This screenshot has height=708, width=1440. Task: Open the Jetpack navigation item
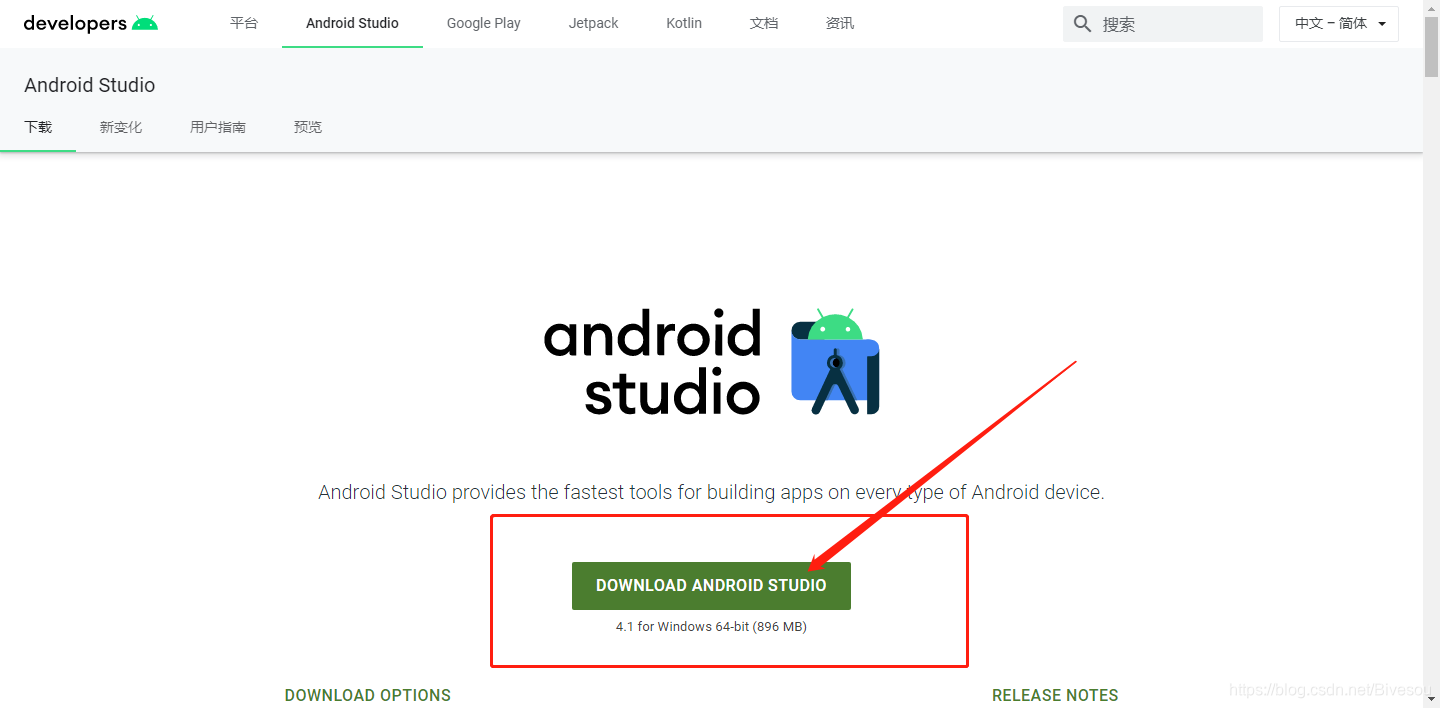[594, 23]
